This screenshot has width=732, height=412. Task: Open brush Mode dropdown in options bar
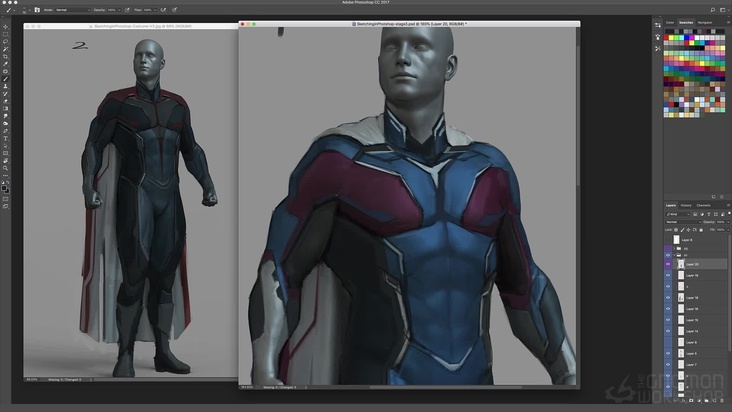[x=72, y=9]
